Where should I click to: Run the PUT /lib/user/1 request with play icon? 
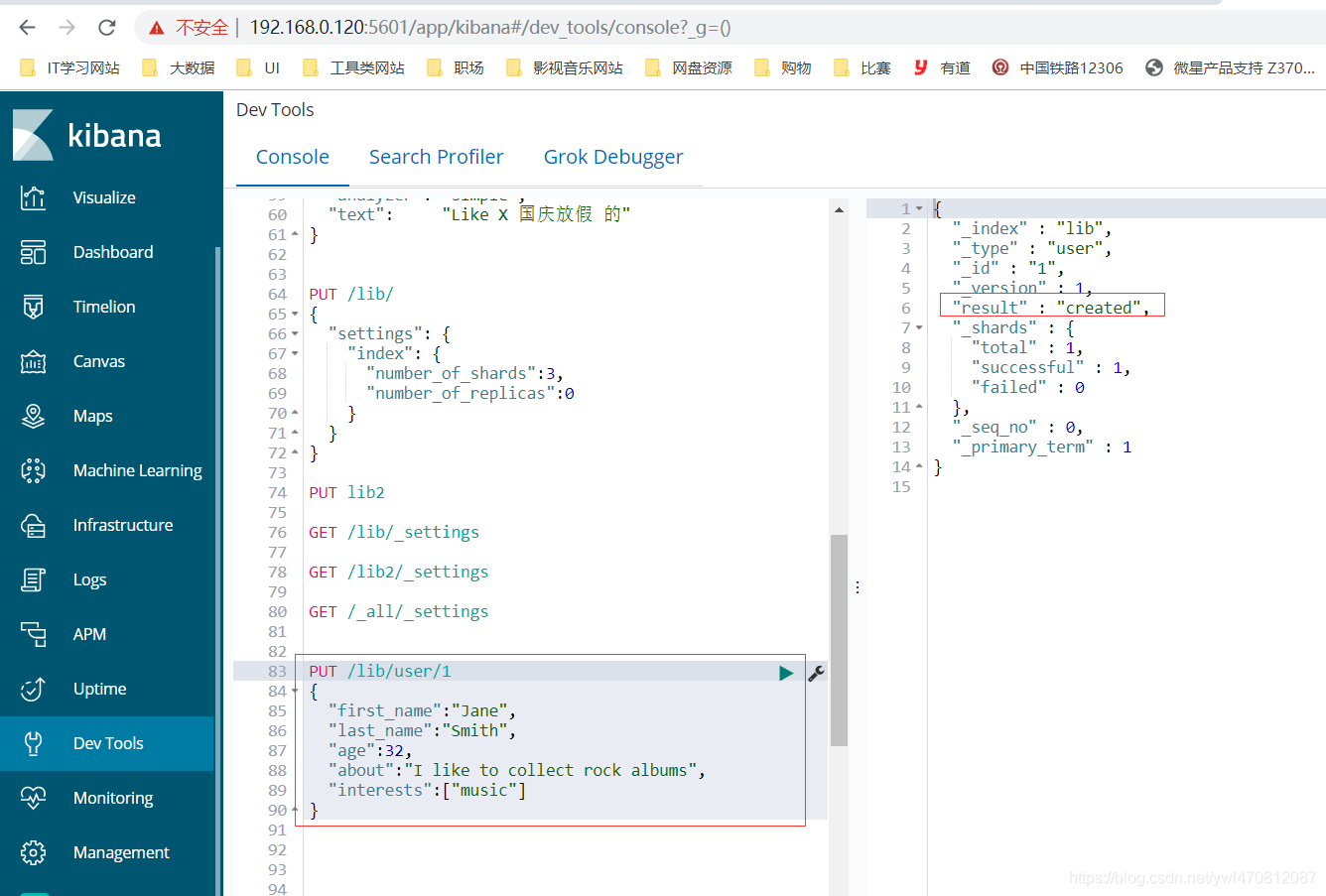(x=786, y=673)
